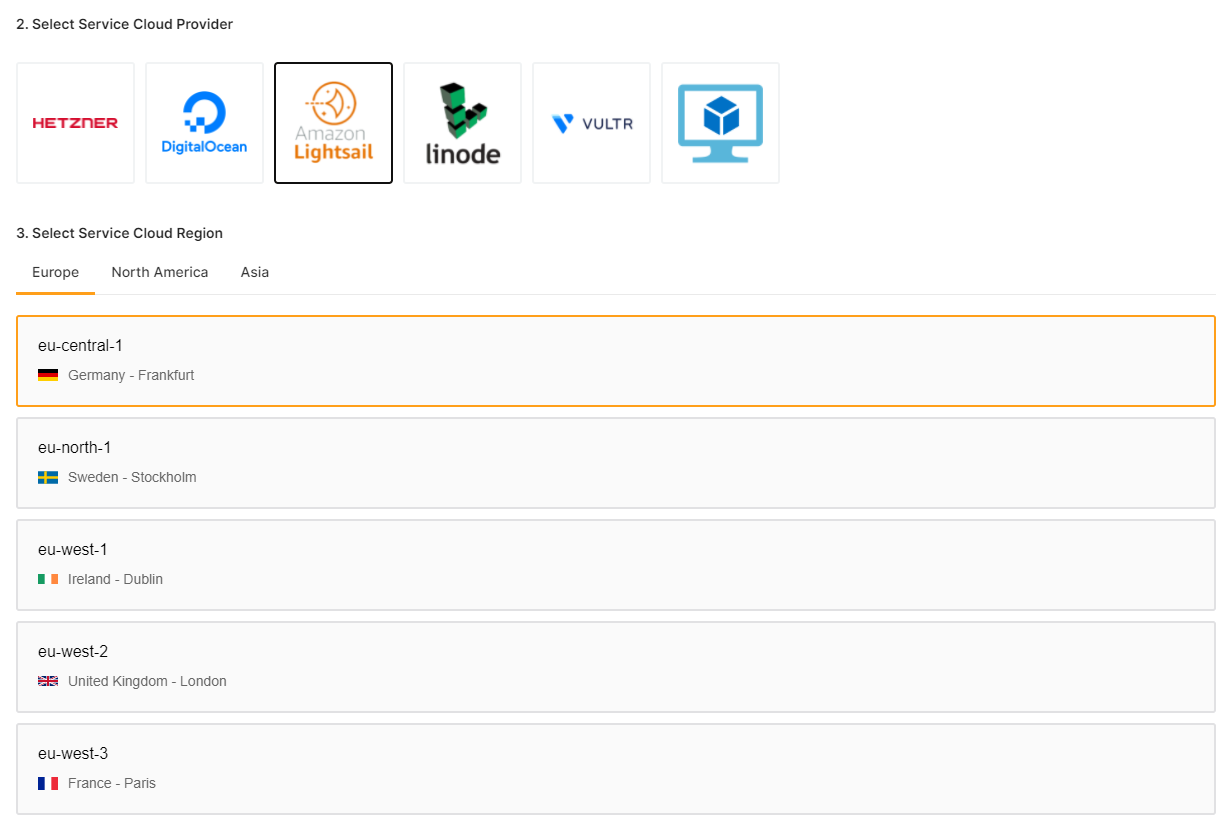The height and width of the screenshot is (830, 1227).
Task: Click the Sweden flag icon
Action: click(48, 478)
